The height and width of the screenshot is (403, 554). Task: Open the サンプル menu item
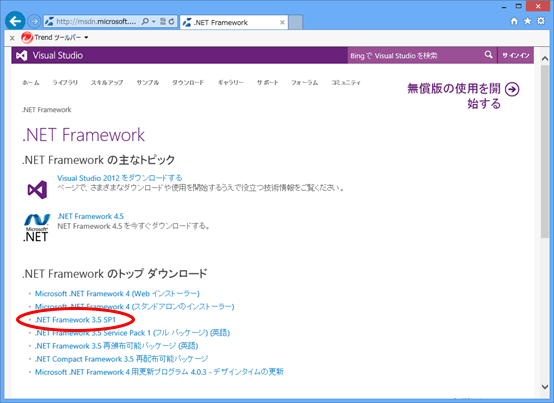click(x=148, y=83)
